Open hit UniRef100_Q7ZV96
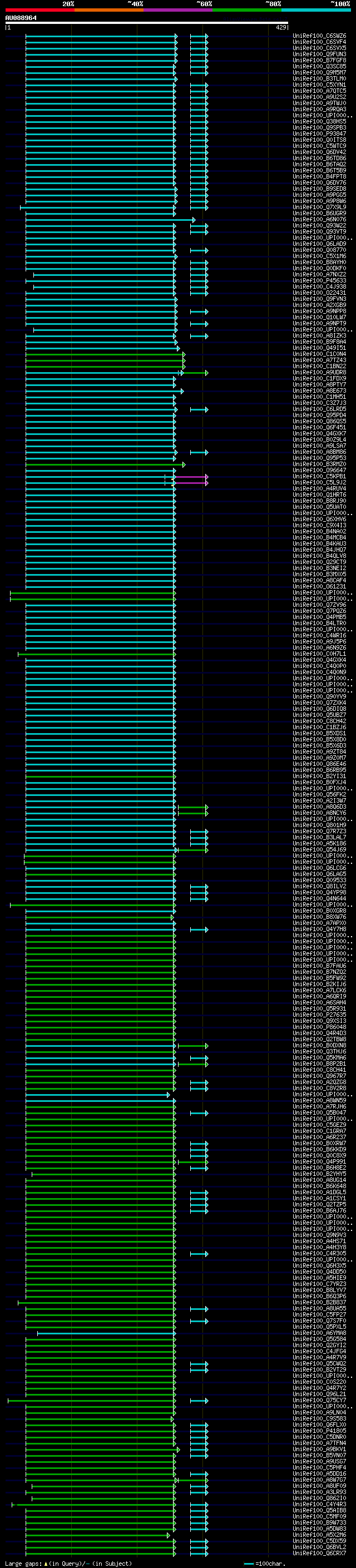 pos(319,605)
